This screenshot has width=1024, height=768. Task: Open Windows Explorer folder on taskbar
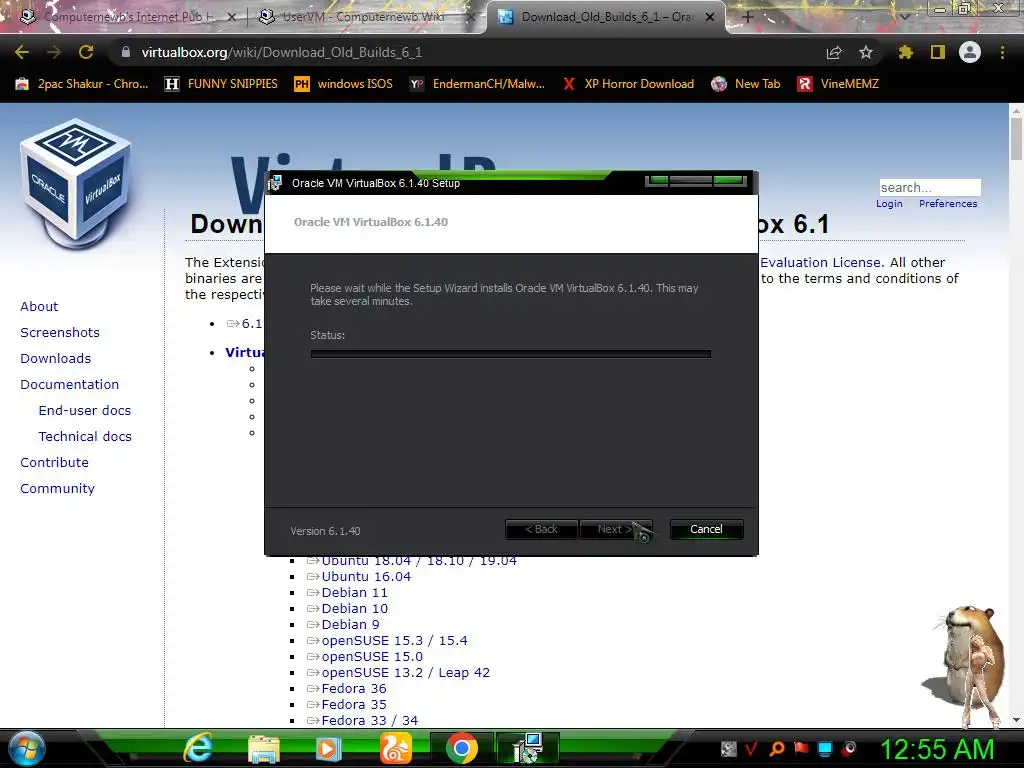(264, 748)
